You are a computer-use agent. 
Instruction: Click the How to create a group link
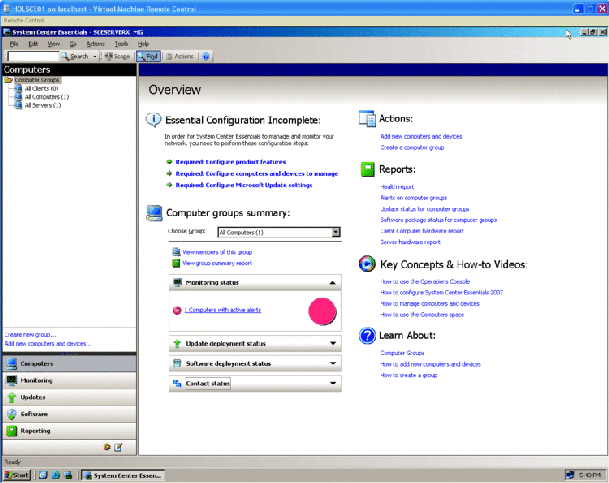click(x=409, y=375)
